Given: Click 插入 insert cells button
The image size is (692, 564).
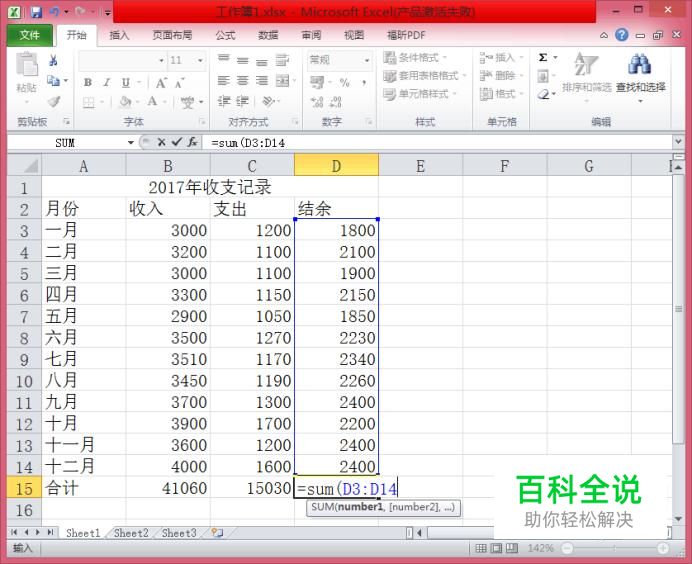Looking at the screenshot, I should click(501, 57).
